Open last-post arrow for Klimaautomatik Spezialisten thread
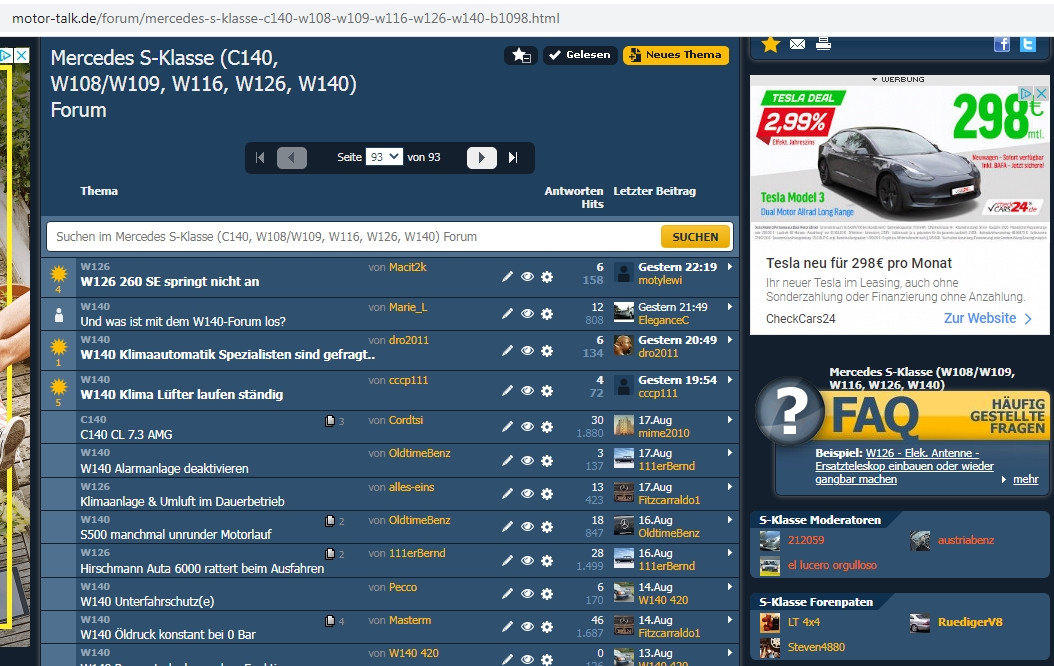This screenshot has width=1054, height=666. (x=730, y=340)
